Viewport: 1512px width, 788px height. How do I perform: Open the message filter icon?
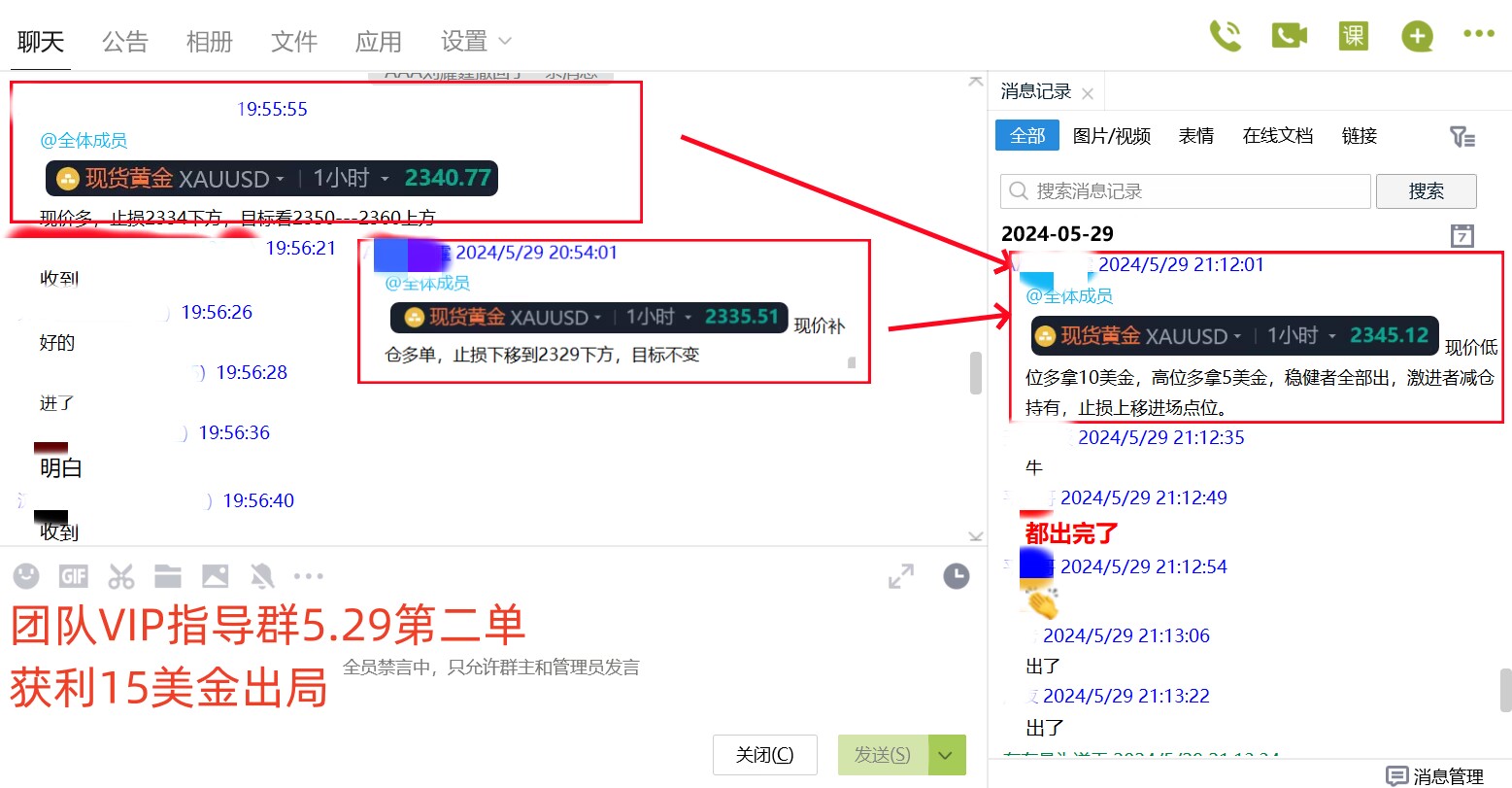(x=1462, y=137)
